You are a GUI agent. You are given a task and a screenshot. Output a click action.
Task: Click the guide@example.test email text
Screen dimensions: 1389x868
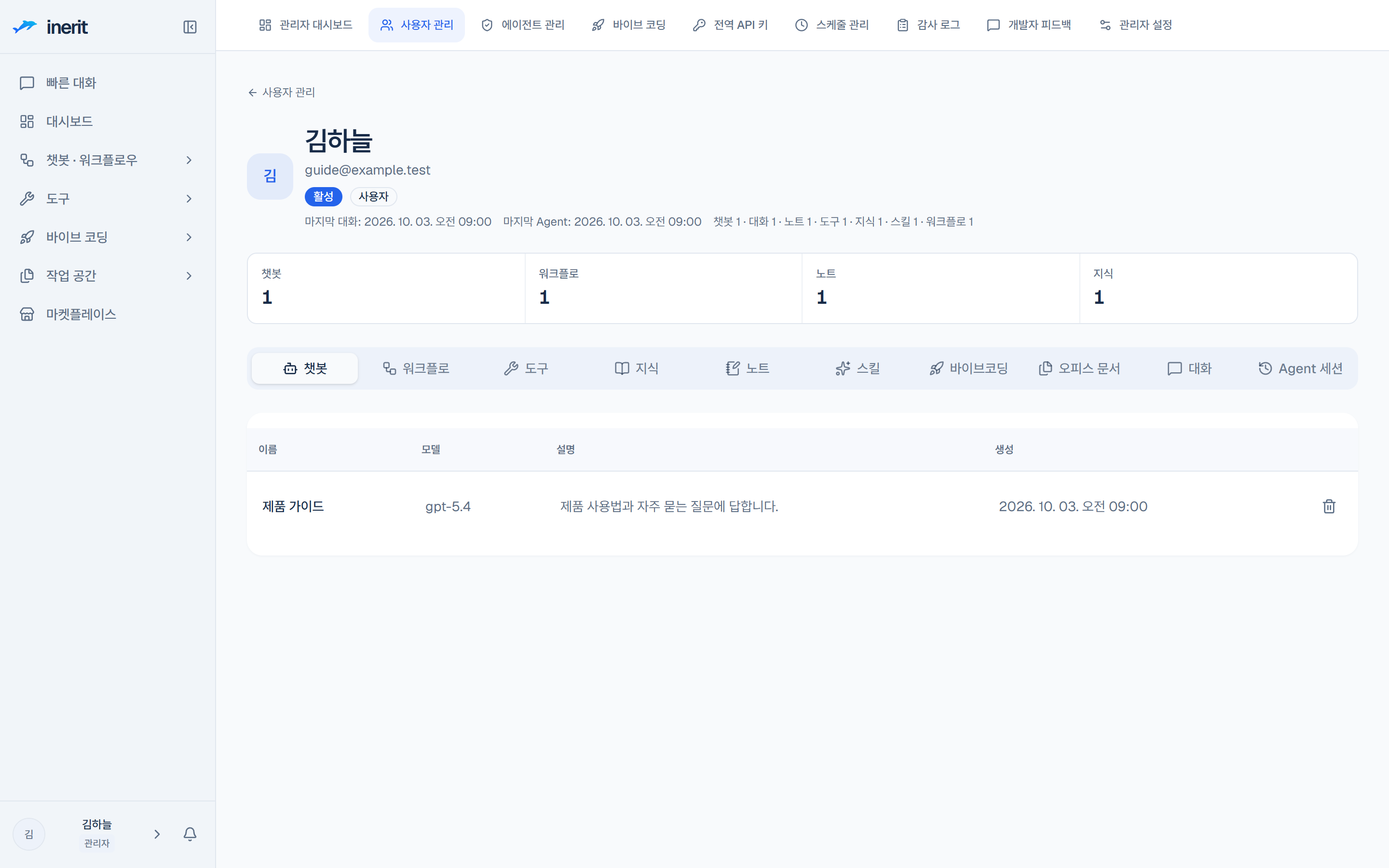click(x=368, y=170)
